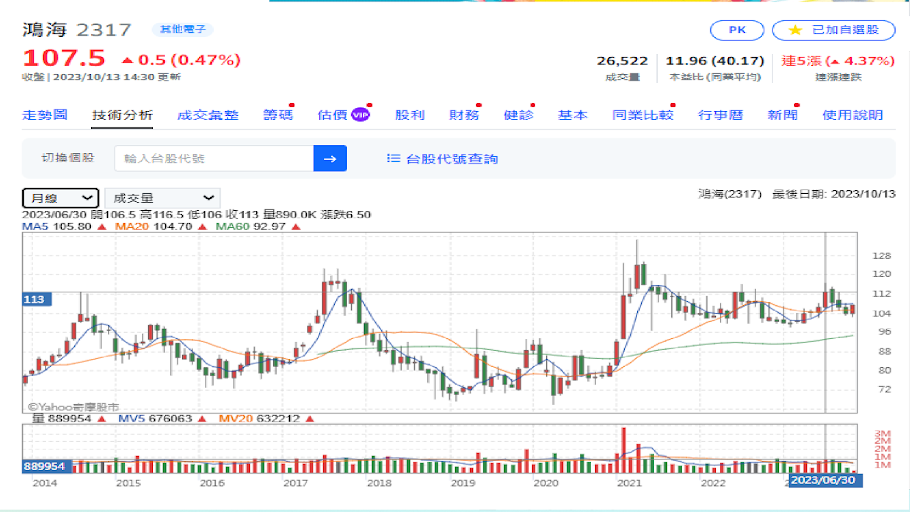Click the MV5 676063 legend text
910x512 pixels.
point(155,418)
